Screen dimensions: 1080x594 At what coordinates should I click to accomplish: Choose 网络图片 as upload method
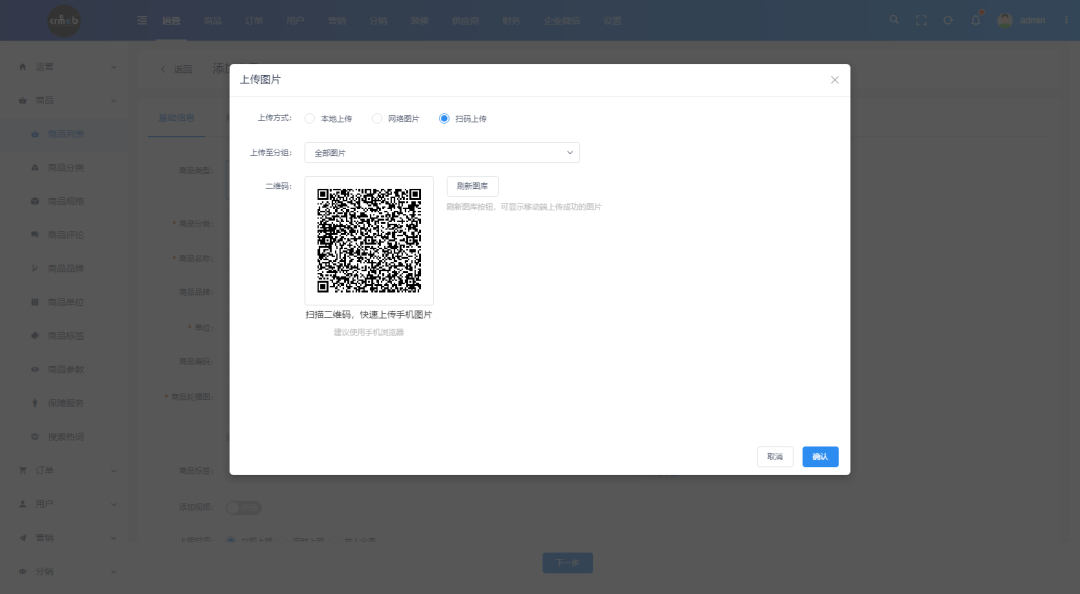(376, 118)
